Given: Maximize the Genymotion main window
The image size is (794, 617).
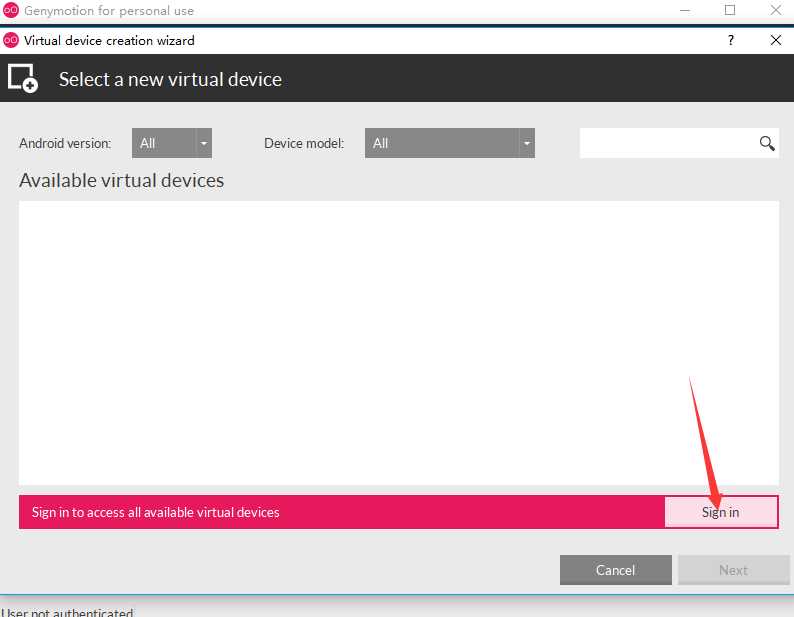Looking at the screenshot, I should tap(730, 10).
